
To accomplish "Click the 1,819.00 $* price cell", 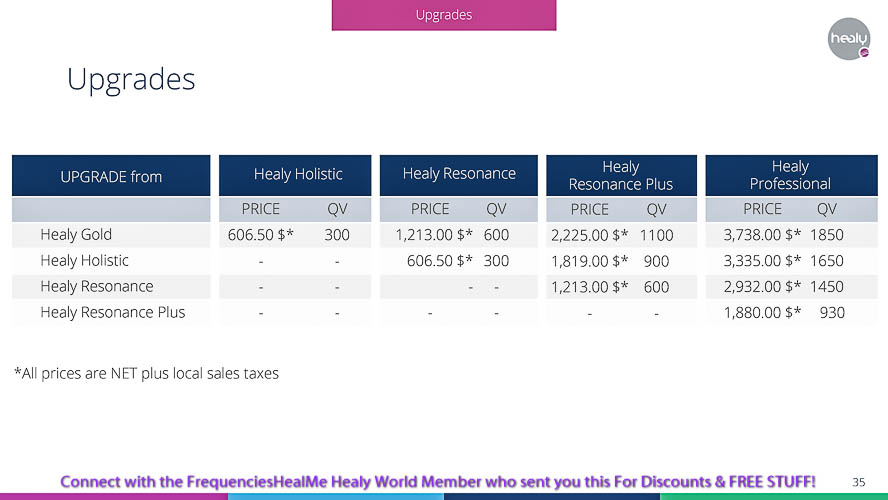I will [590, 260].
